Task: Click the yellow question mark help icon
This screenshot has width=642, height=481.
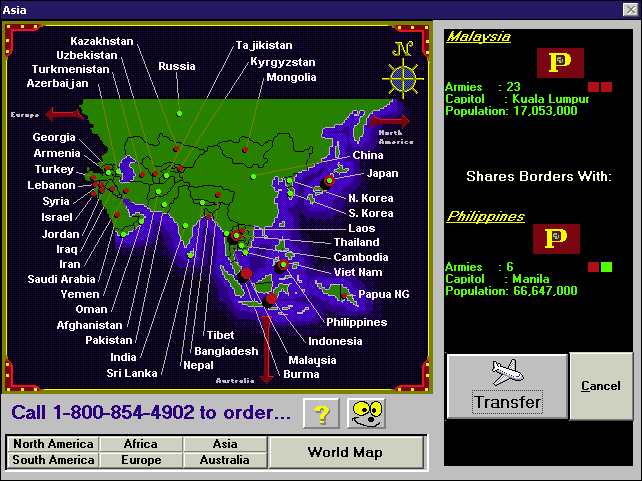Action: pyautogui.click(x=321, y=413)
